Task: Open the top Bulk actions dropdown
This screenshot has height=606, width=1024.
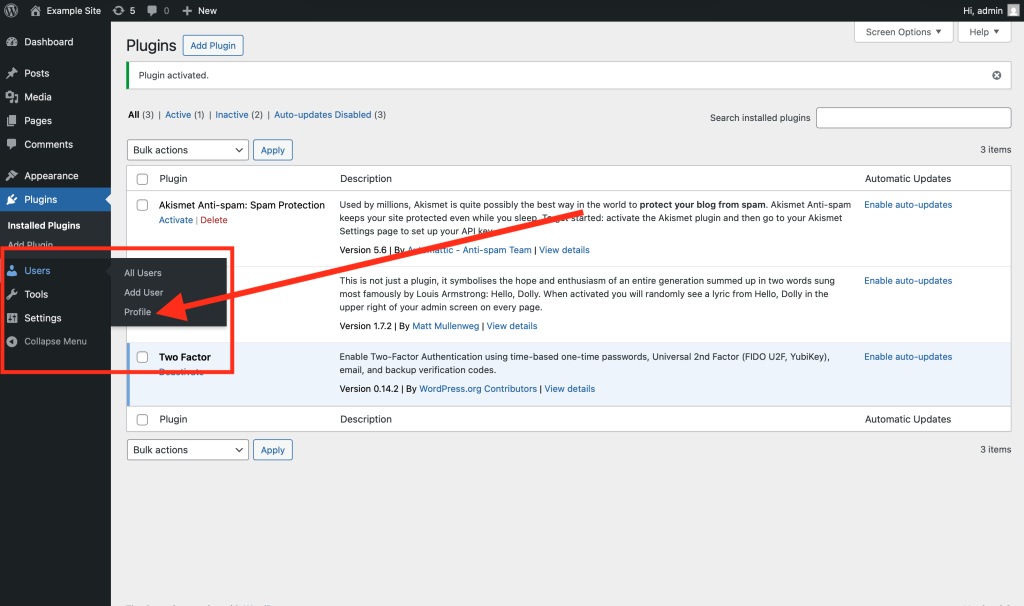Action: [x=187, y=150]
